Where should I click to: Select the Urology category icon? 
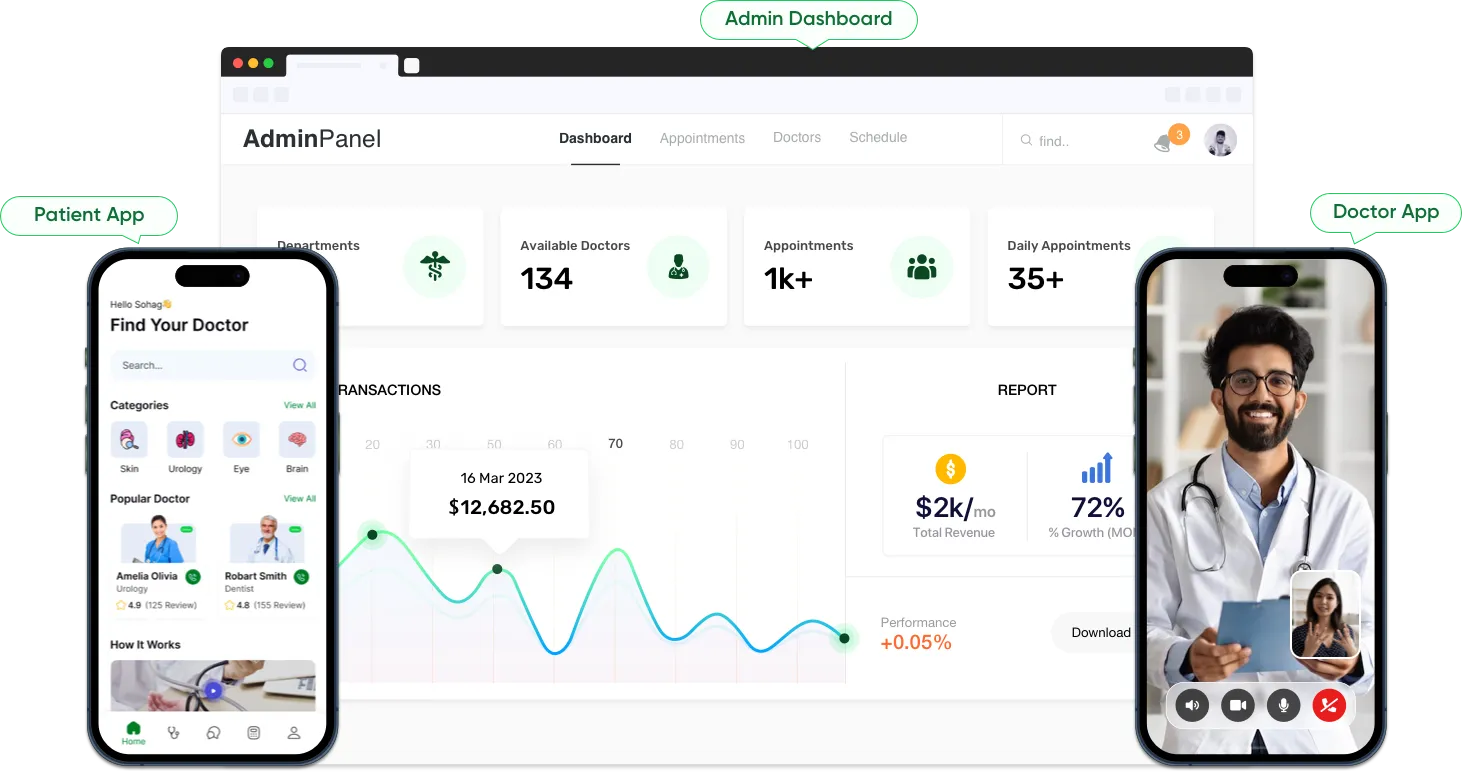coord(185,440)
